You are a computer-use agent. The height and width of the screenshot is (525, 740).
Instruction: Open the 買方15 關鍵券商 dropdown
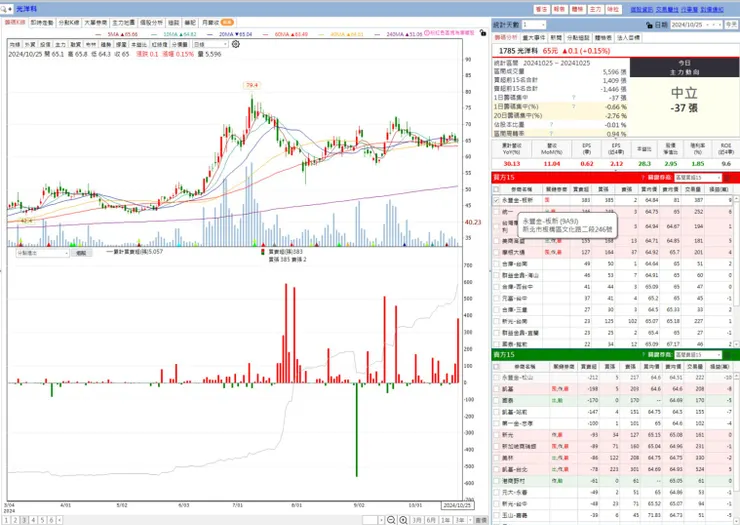pyautogui.click(x=698, y=178)
